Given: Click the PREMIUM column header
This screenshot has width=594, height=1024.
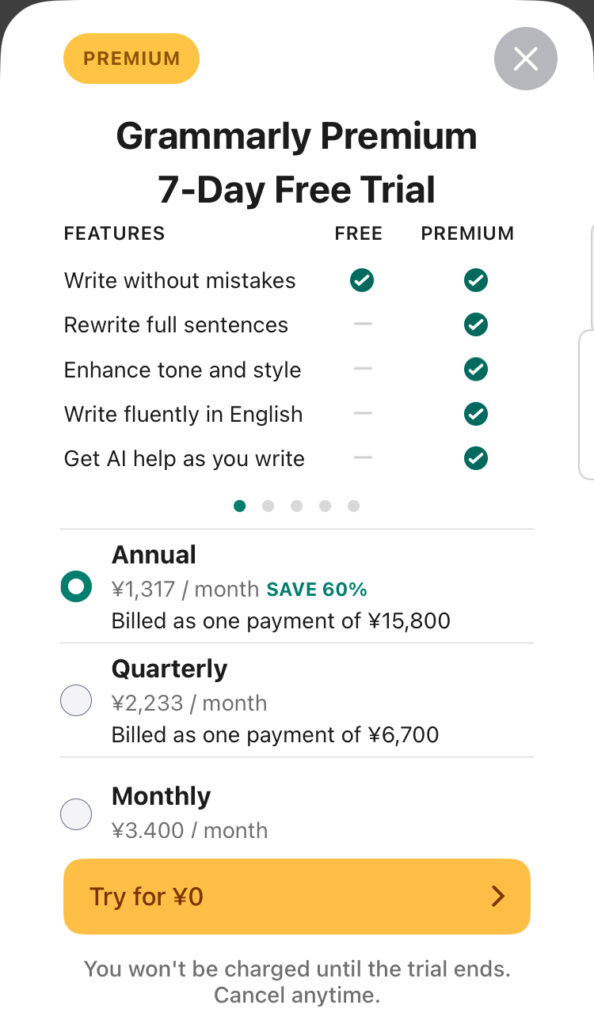Looking at the screenshot, I should pos(467,233).
